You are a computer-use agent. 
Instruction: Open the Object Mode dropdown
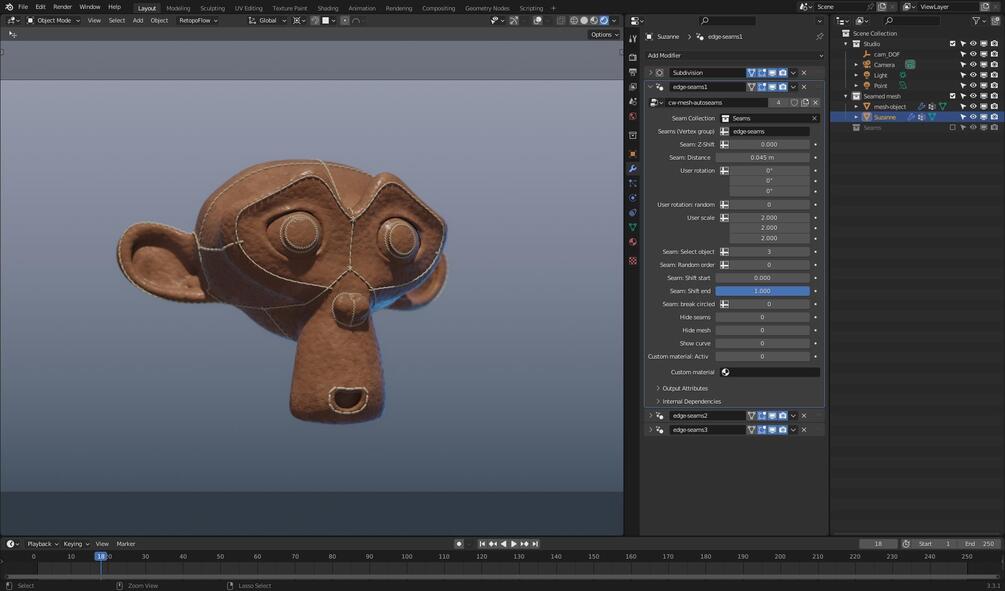(52, 20)
